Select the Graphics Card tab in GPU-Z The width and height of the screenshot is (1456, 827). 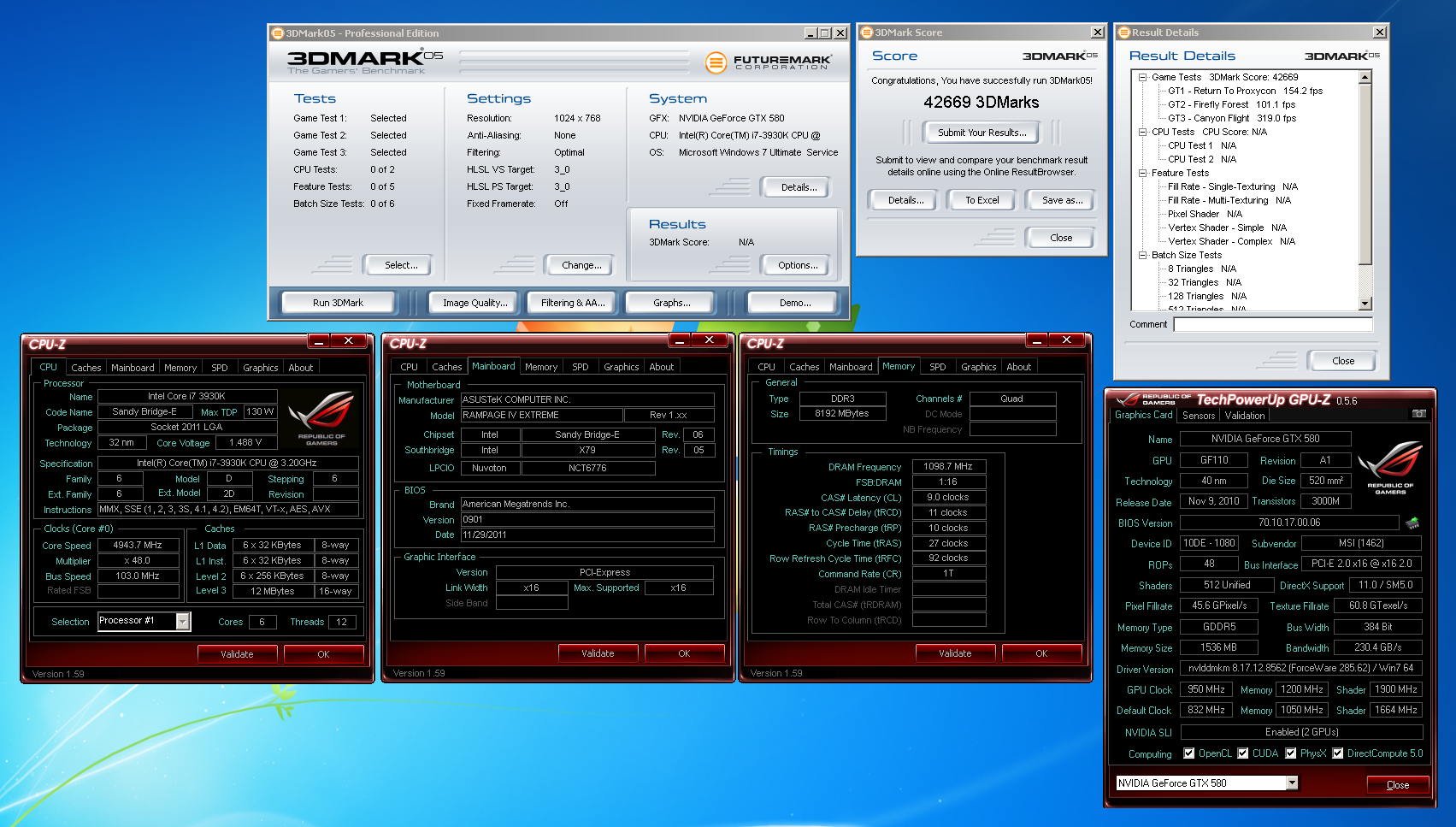click(x=1144, y=415)
